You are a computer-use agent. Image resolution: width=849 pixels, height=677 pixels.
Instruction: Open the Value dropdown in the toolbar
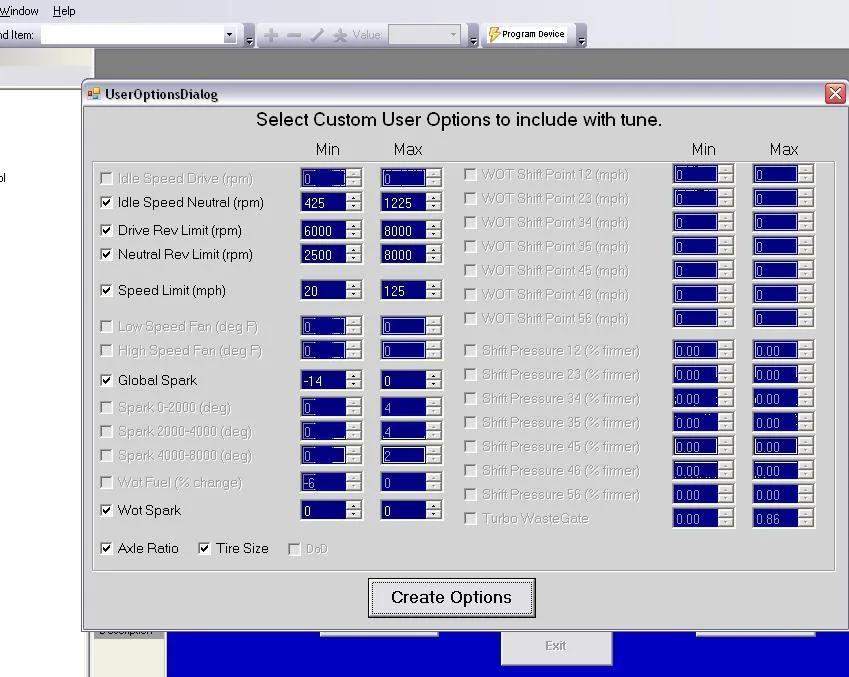point(453,35)
